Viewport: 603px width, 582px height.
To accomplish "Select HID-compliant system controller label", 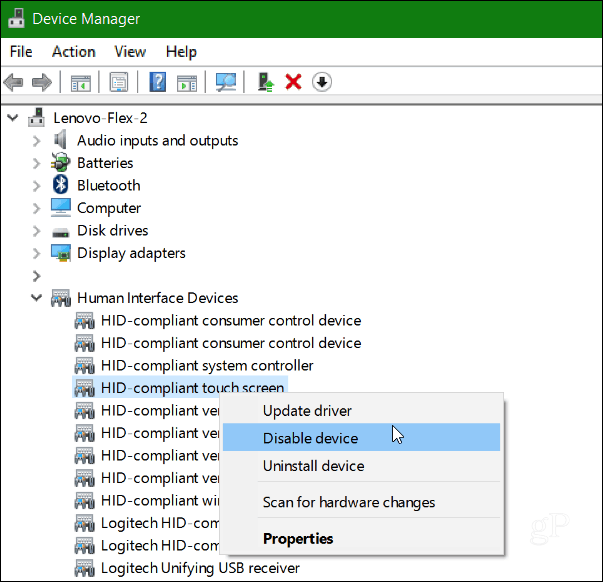I will point(207,366).
